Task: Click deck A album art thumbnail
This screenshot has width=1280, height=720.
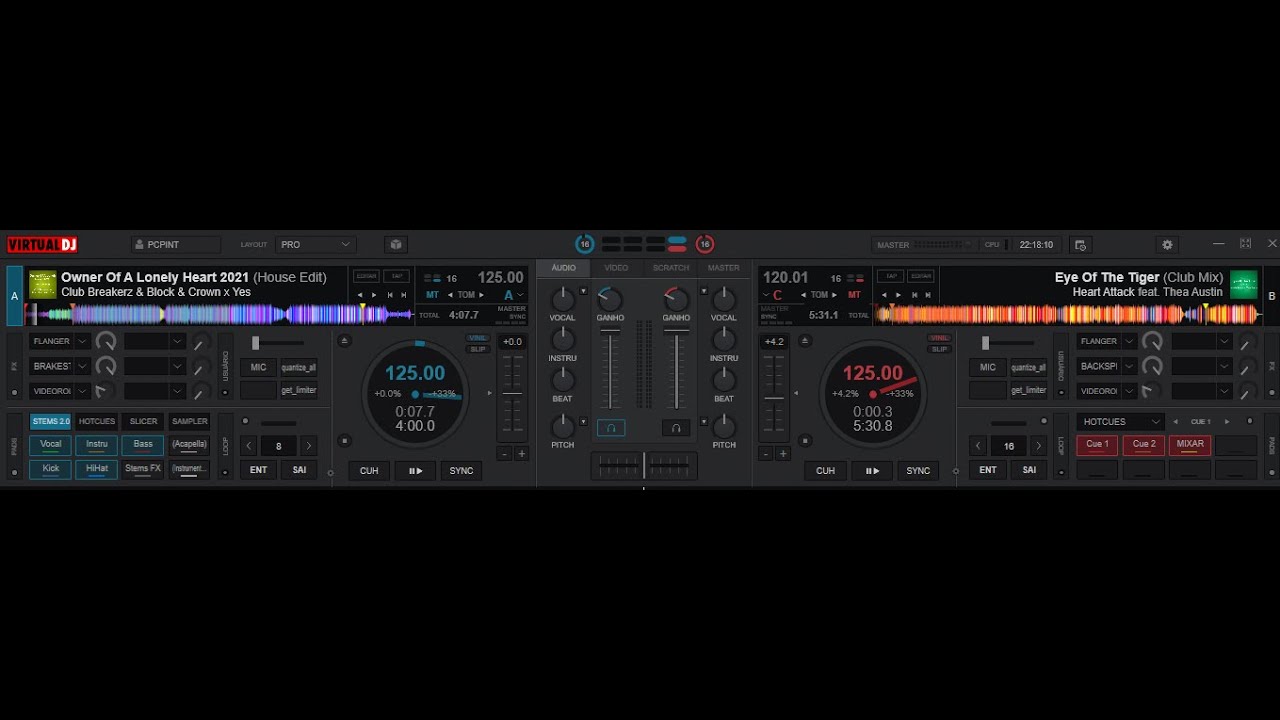Action: pyautogui.click(x=42, y=285)
